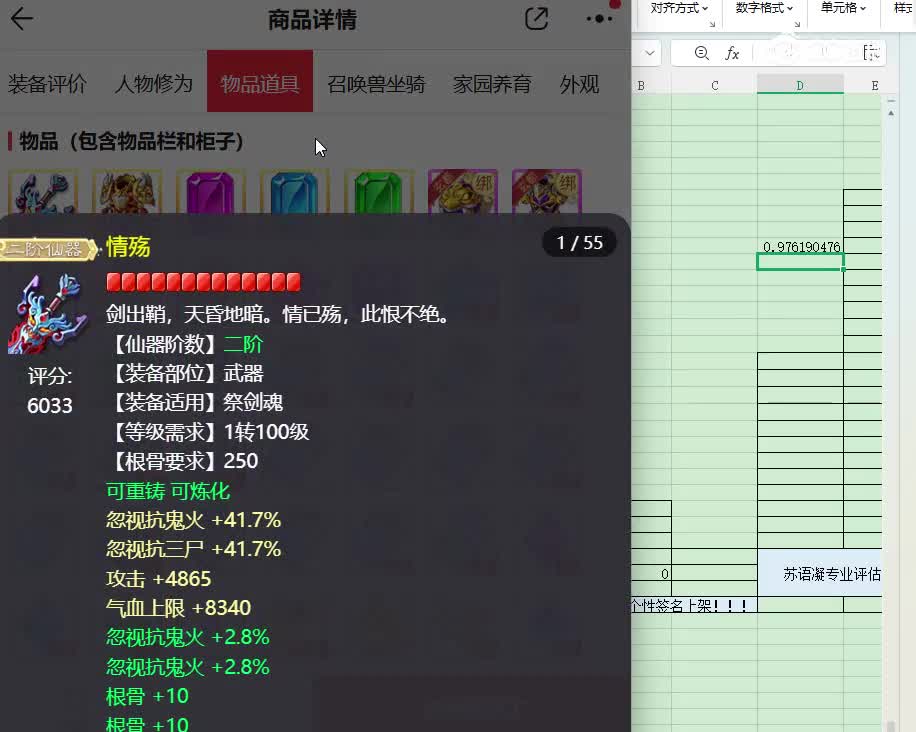This screenshot has width=916, height=732.
Task: Click the fx insert function icon
Action: [731, 53]
